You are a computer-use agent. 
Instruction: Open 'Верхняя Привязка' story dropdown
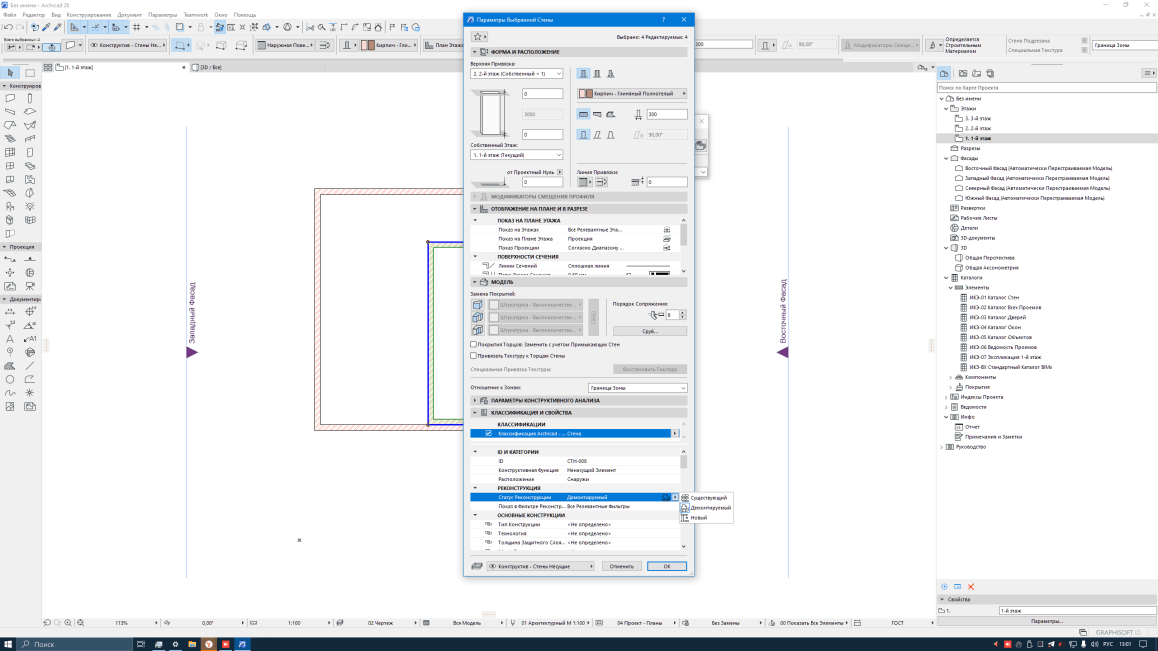pos(516,74)
